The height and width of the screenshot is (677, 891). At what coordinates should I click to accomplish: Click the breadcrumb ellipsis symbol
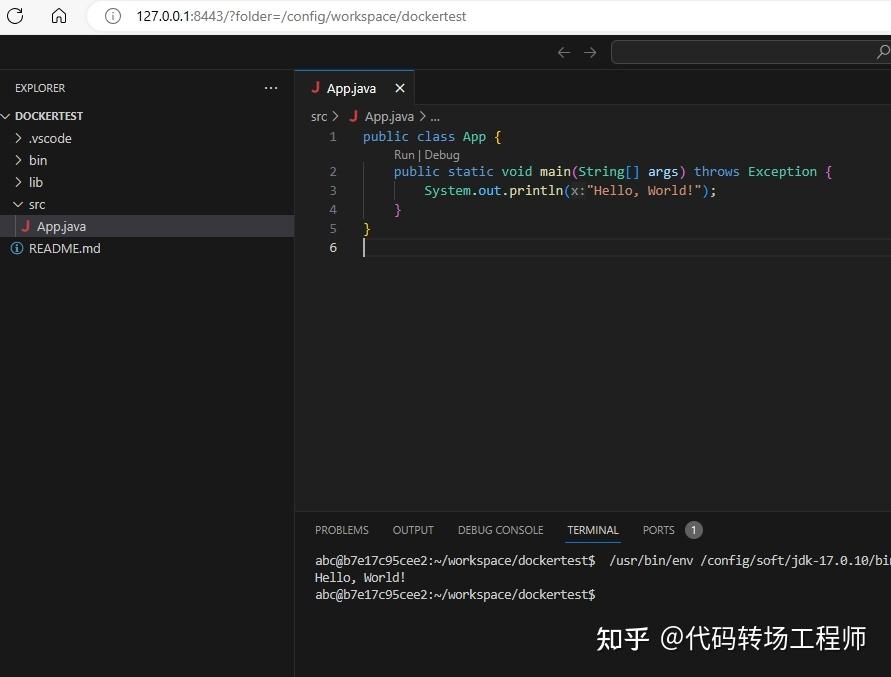[435, 117]
